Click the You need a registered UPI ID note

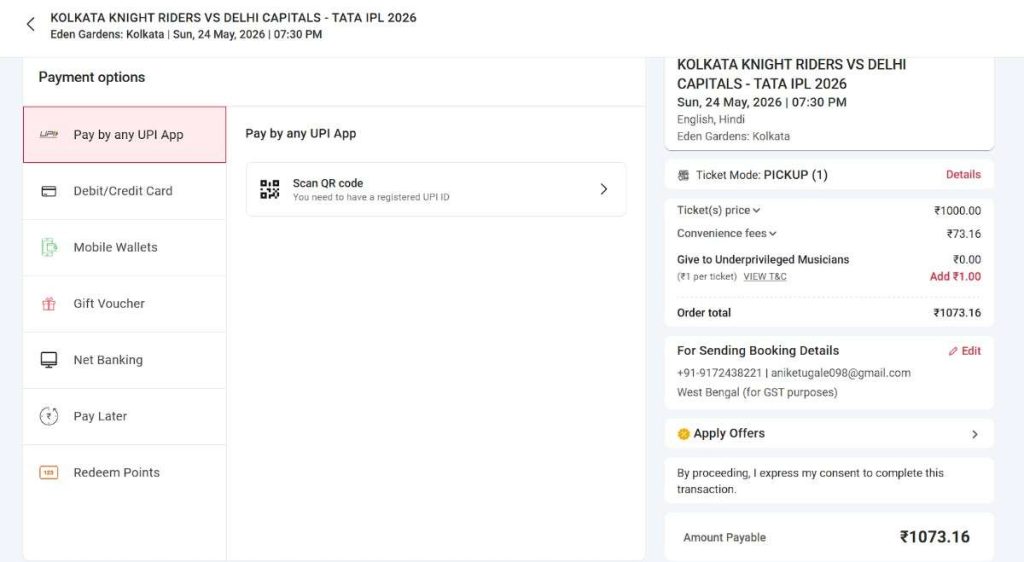(371, 197)
